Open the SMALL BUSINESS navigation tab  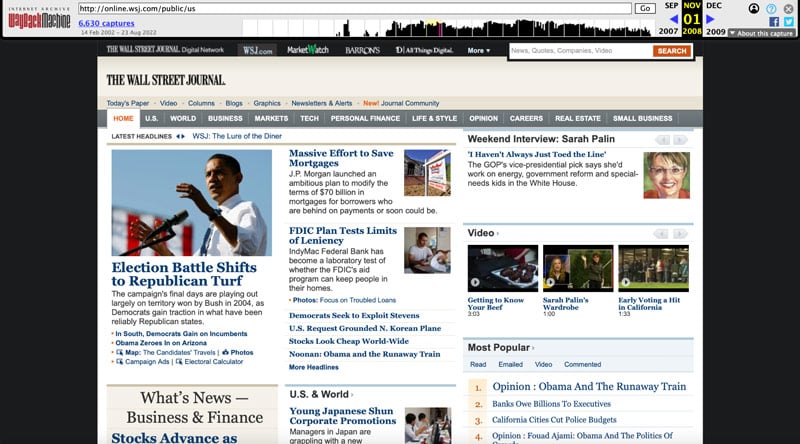tap(642, 118)
